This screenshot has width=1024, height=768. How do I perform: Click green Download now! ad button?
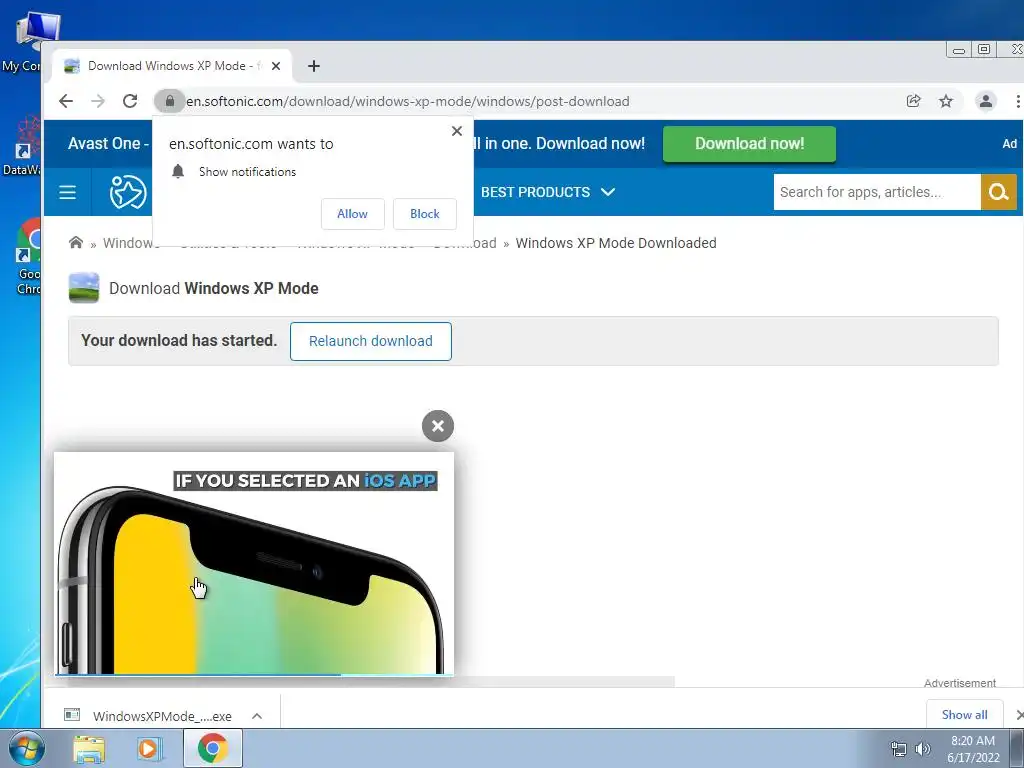pos(749,144)
